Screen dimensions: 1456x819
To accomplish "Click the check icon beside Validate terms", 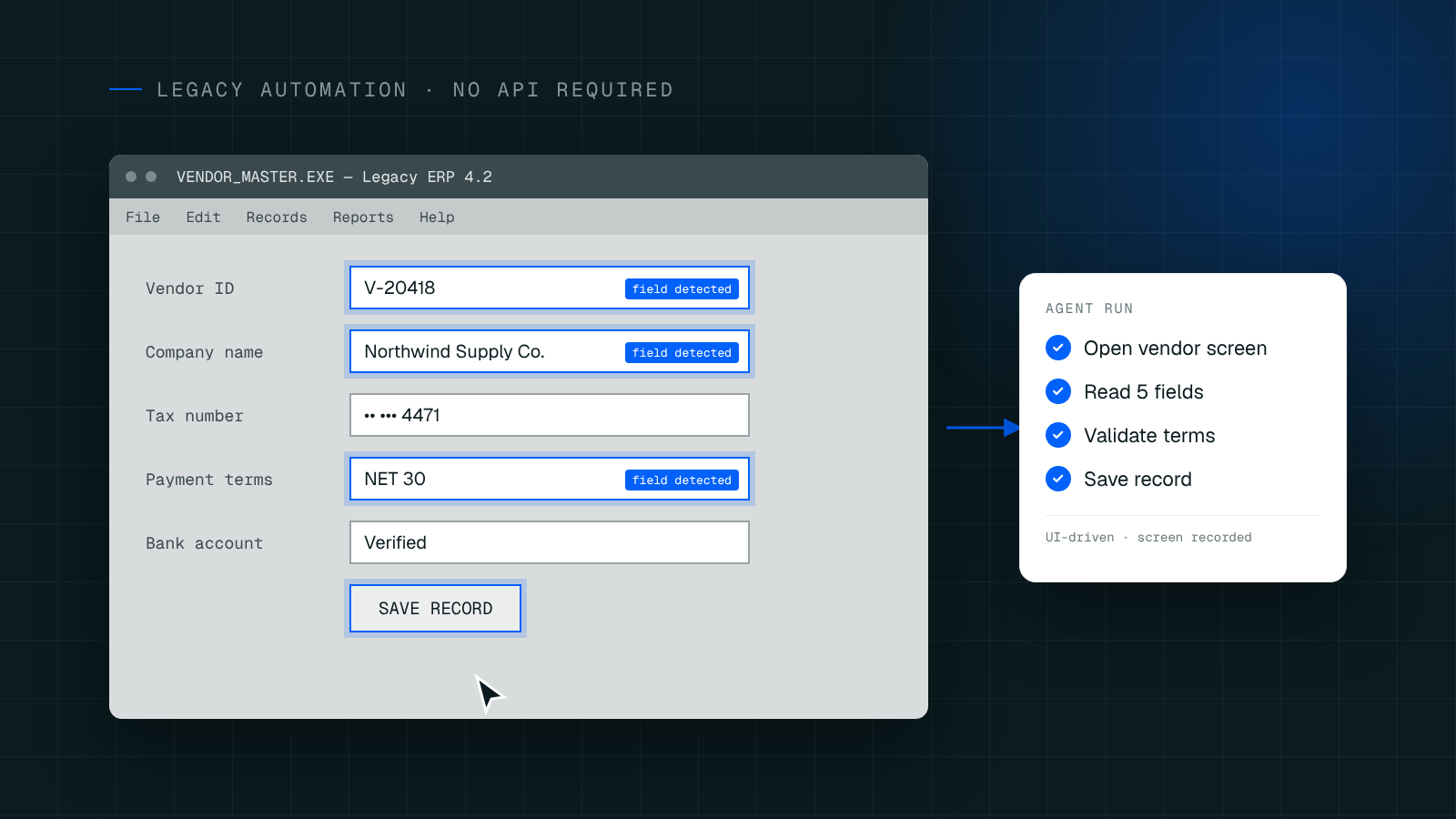I will click(x=1058, y=435).
